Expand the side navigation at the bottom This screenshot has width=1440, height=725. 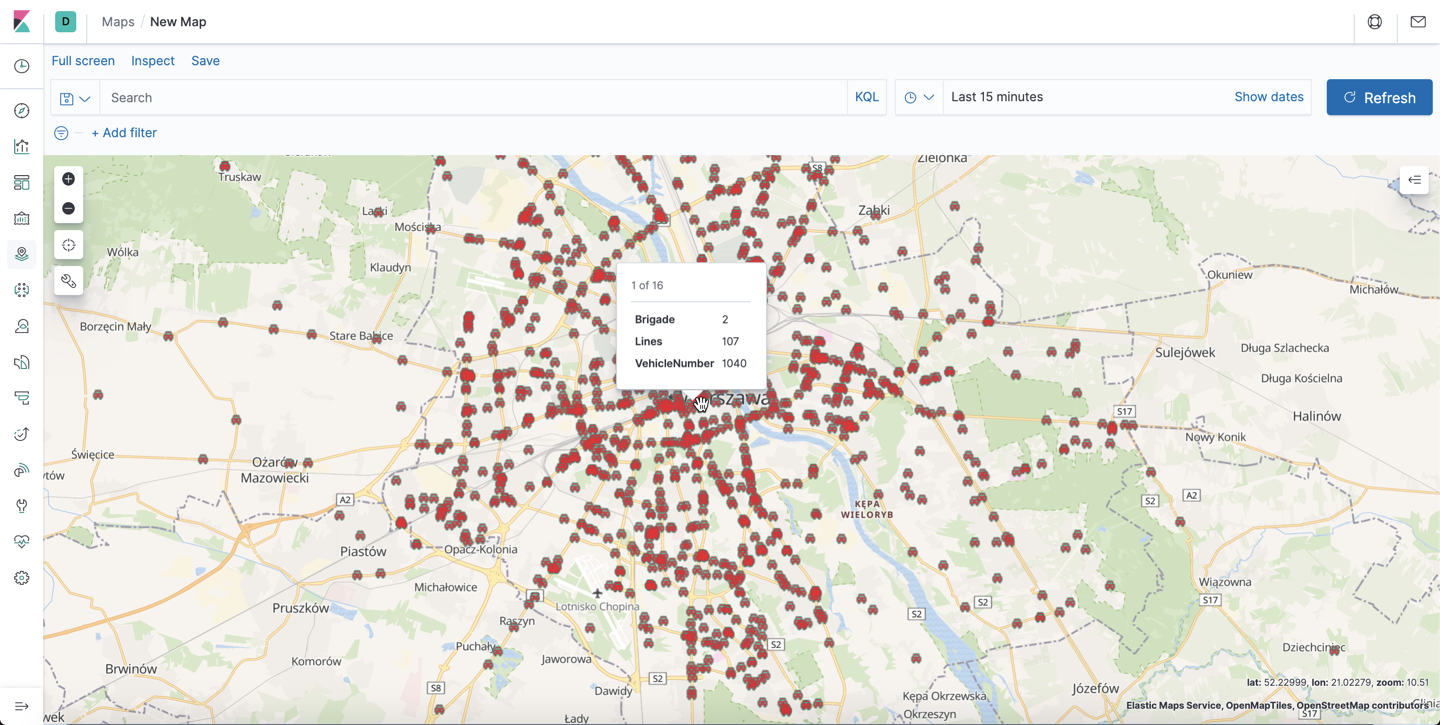point(22,706)
